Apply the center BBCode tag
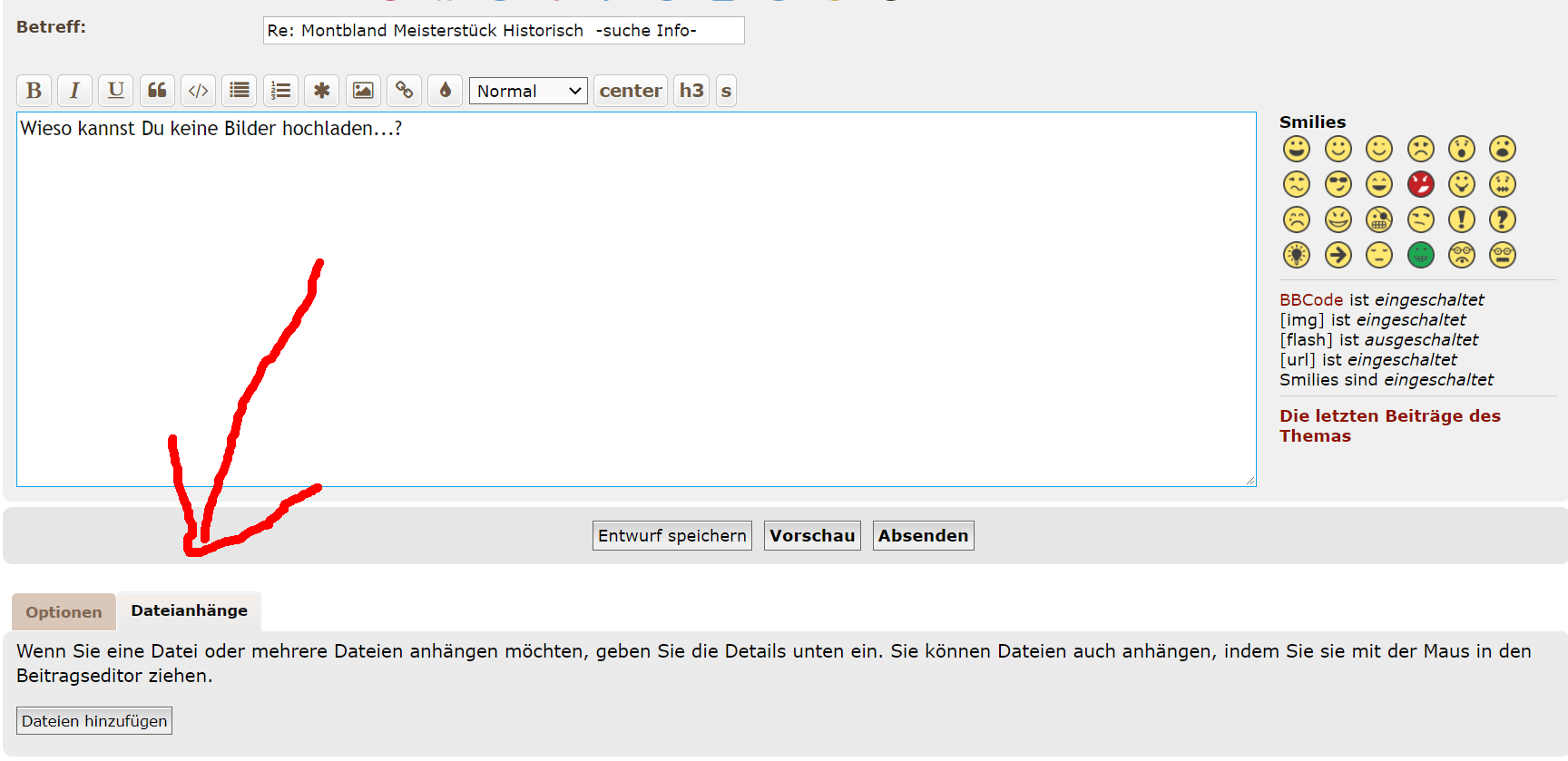Viewport: 1568px width, 761px height. point(631,91)
